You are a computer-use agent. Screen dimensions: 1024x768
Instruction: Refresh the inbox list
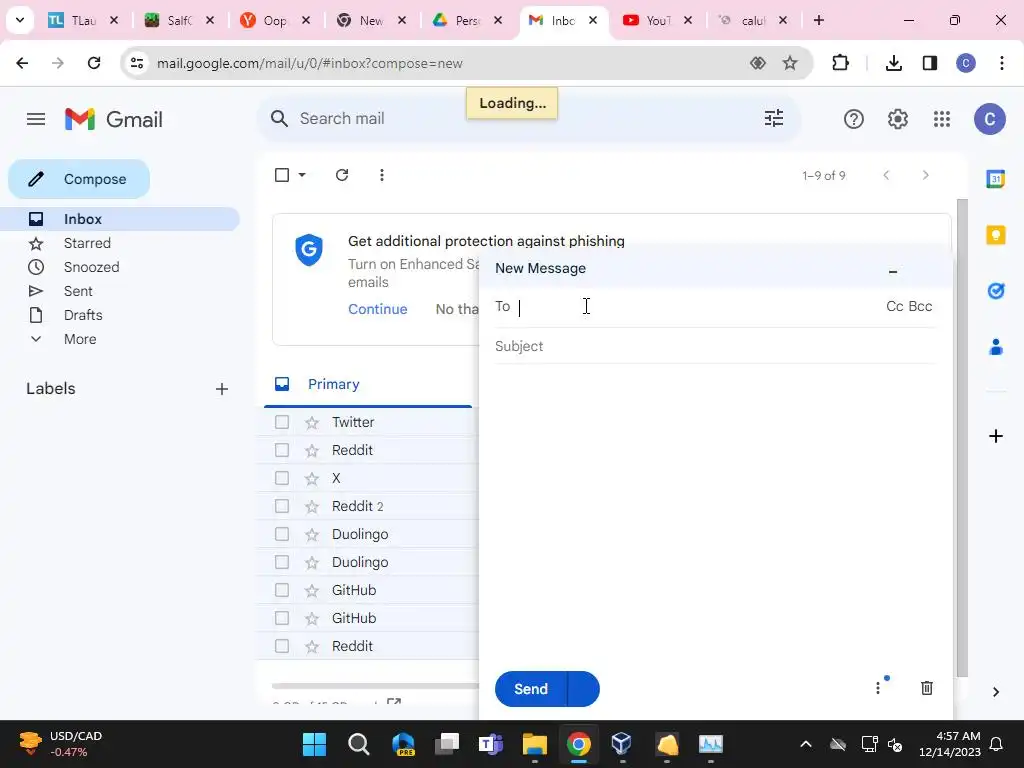[x=342, y=175]
